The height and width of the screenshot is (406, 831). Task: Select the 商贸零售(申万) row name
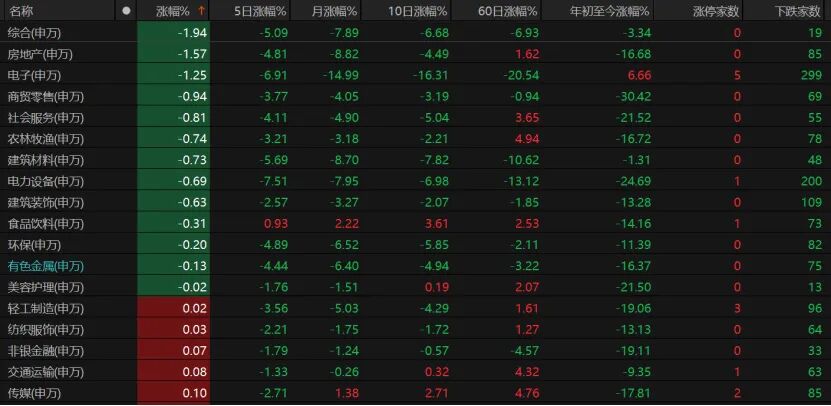tap(46, 96)
